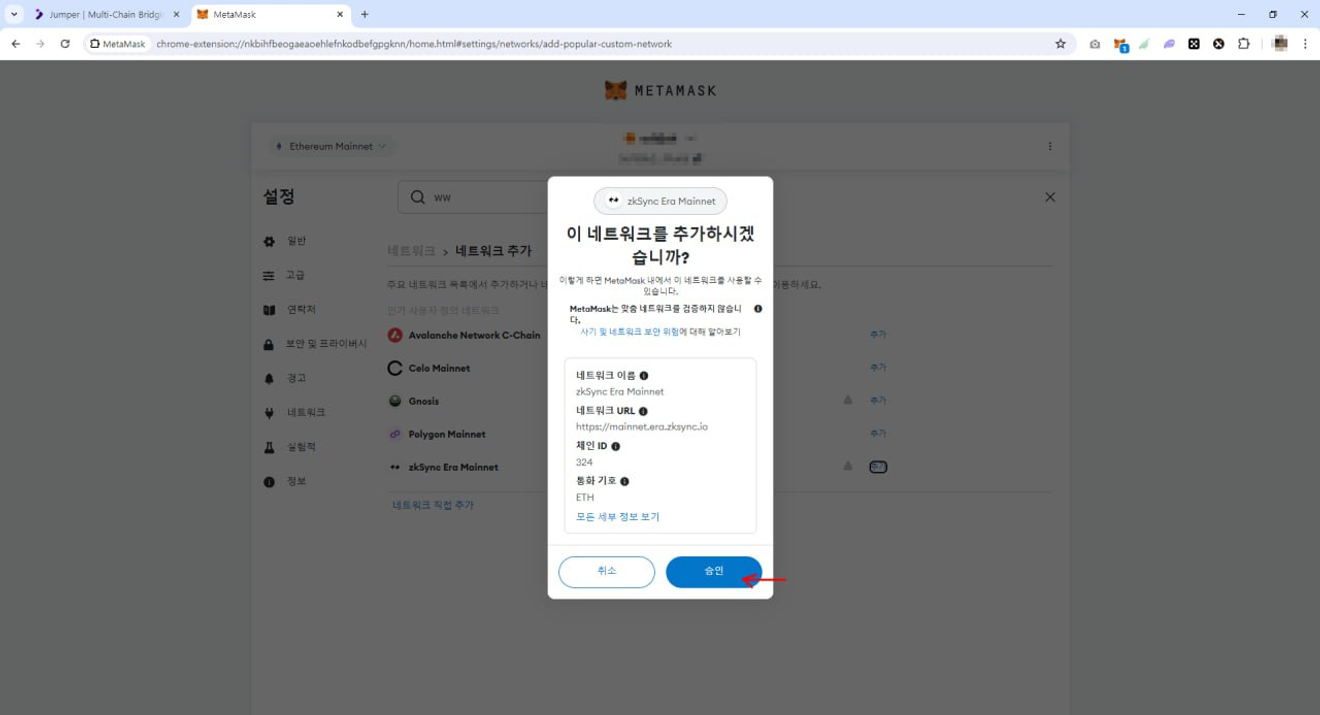This screenshot has width=1320, height=715.
Task: Open 보안 및 프라이버시 settings tab
Action: (326, 344)
